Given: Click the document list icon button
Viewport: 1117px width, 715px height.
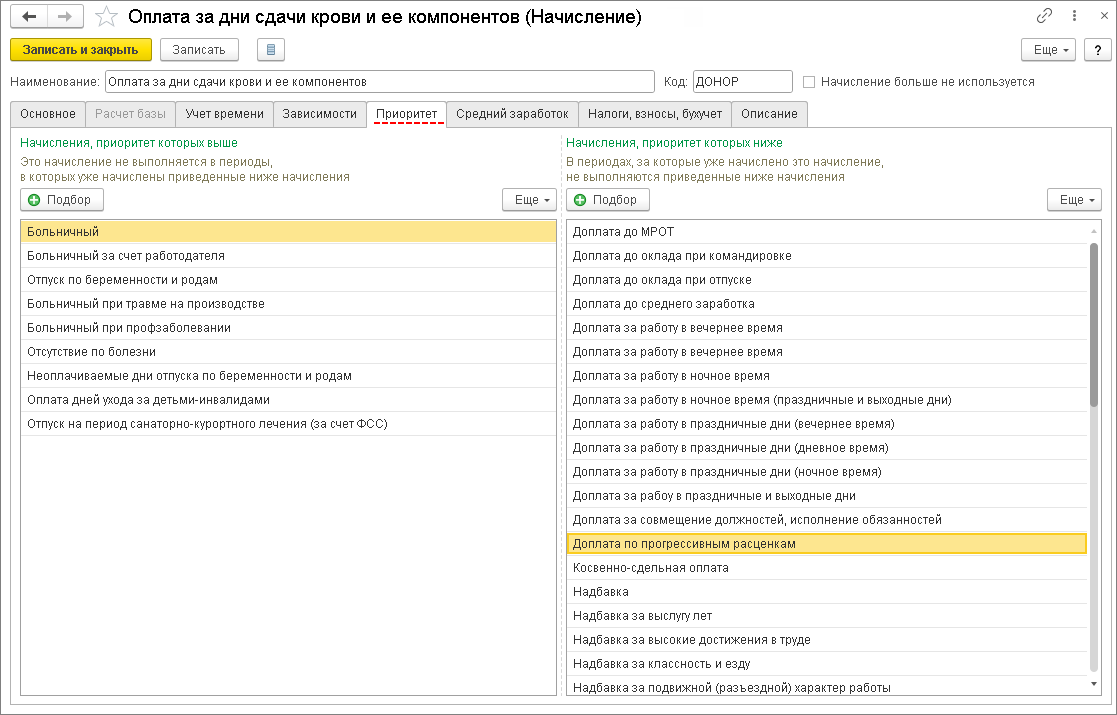Looking at the screenshot, I should tap(271, 50).
